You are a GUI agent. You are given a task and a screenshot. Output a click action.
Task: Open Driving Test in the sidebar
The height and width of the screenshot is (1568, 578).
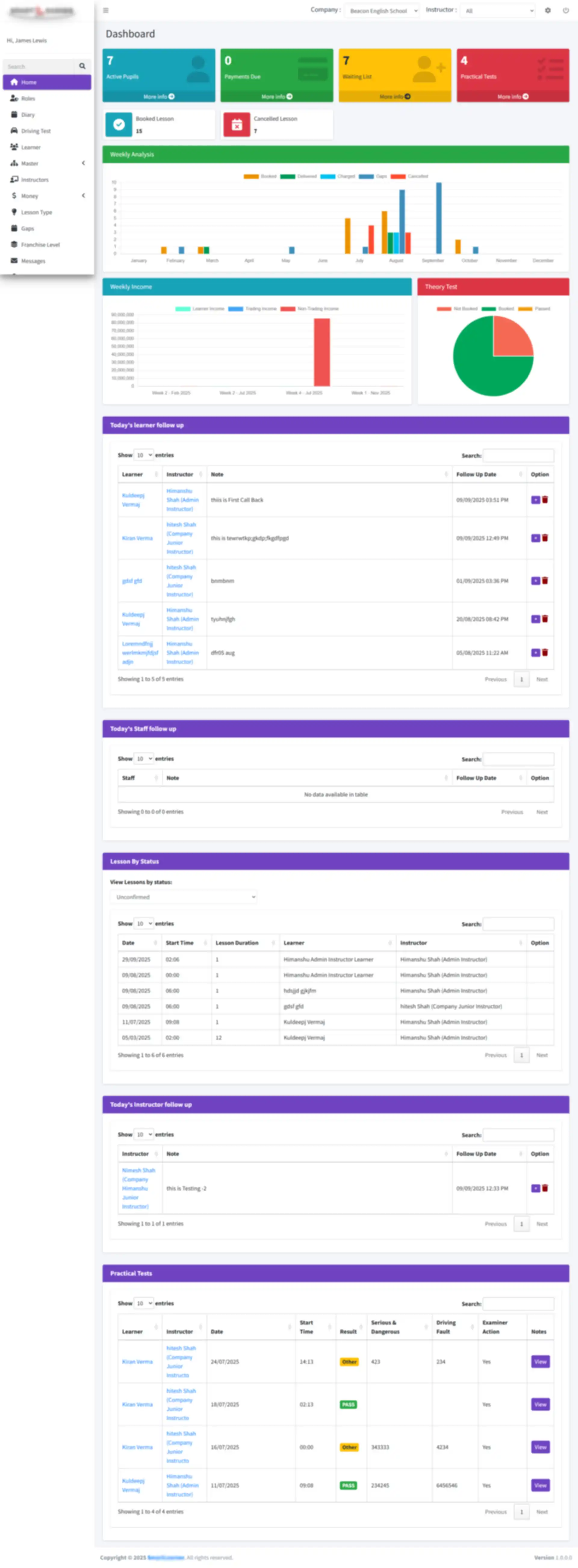point(36,131)
